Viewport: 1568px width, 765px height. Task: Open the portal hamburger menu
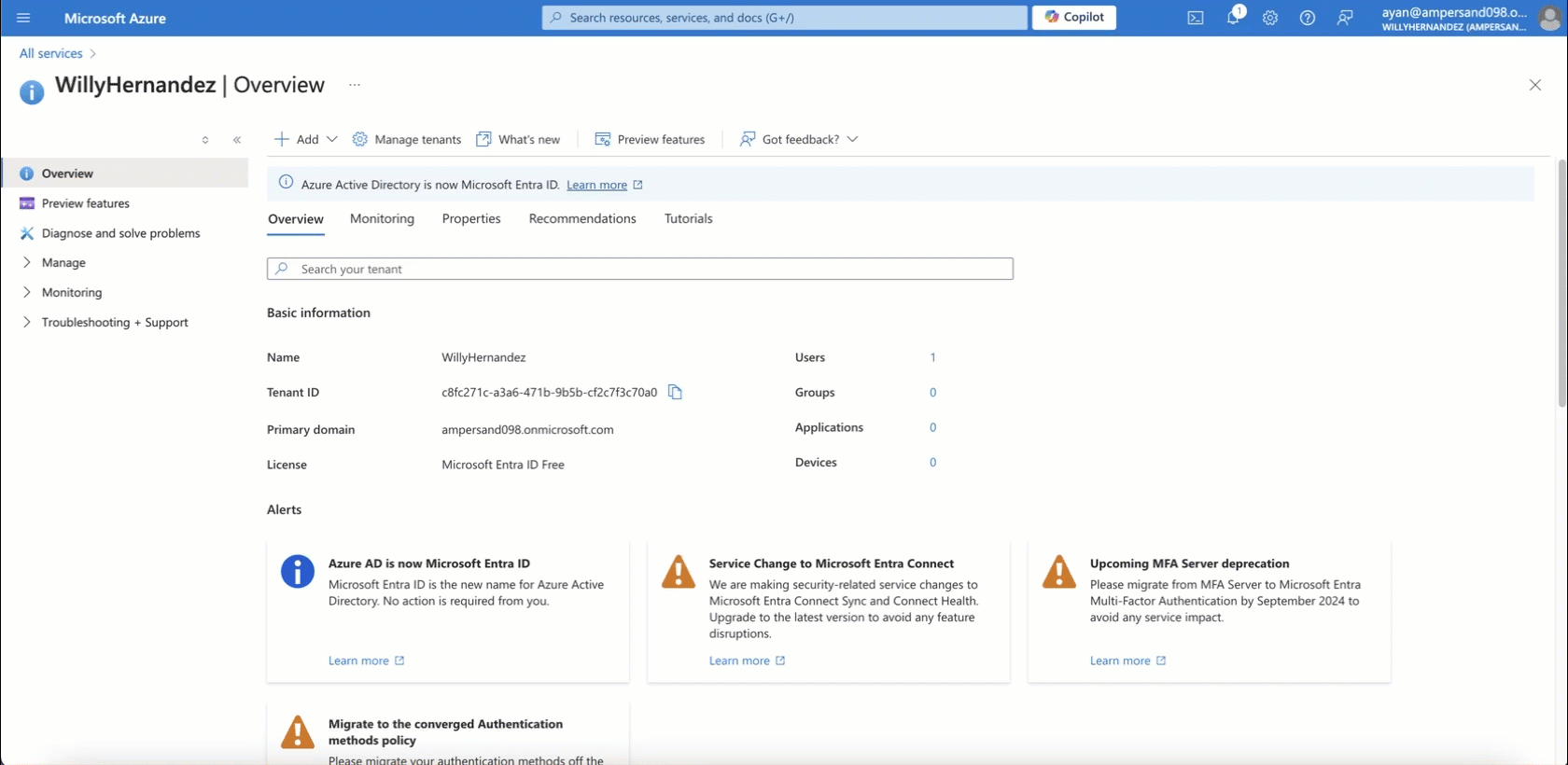tap(23, 18)
